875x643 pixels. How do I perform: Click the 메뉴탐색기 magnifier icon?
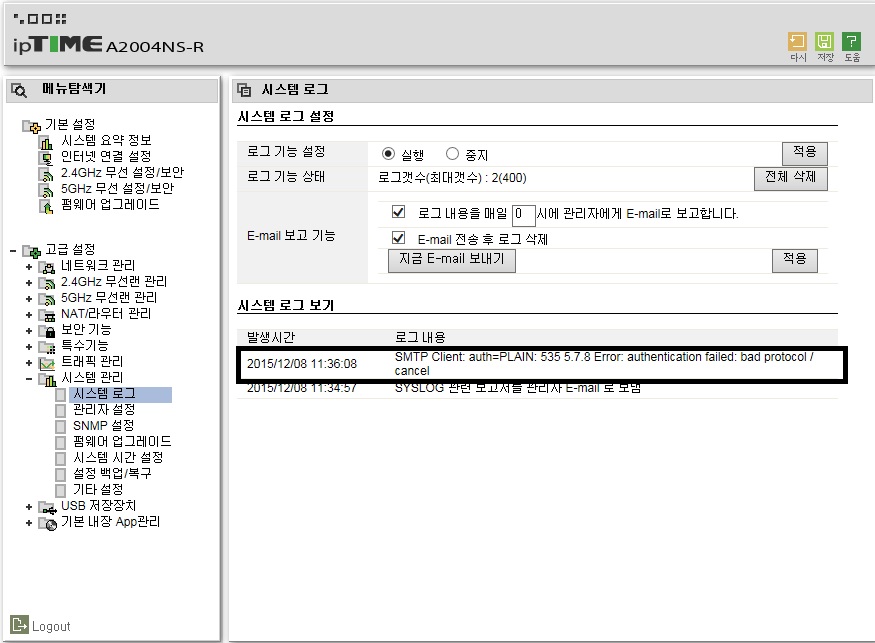[19, 90]
